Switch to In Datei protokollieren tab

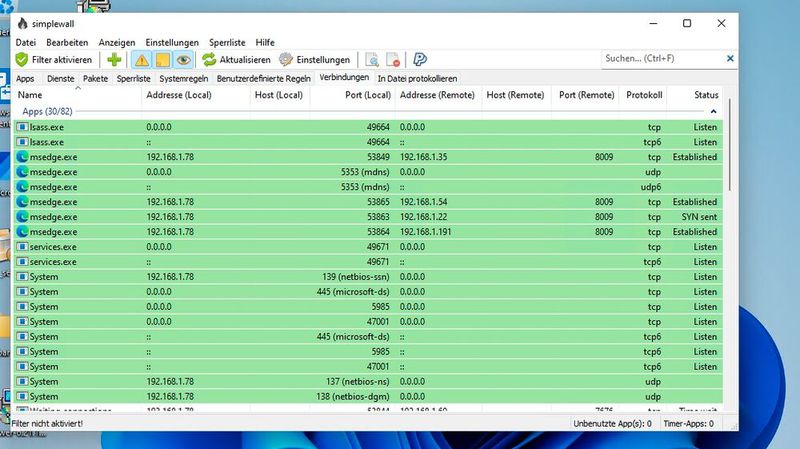(417, 79)
